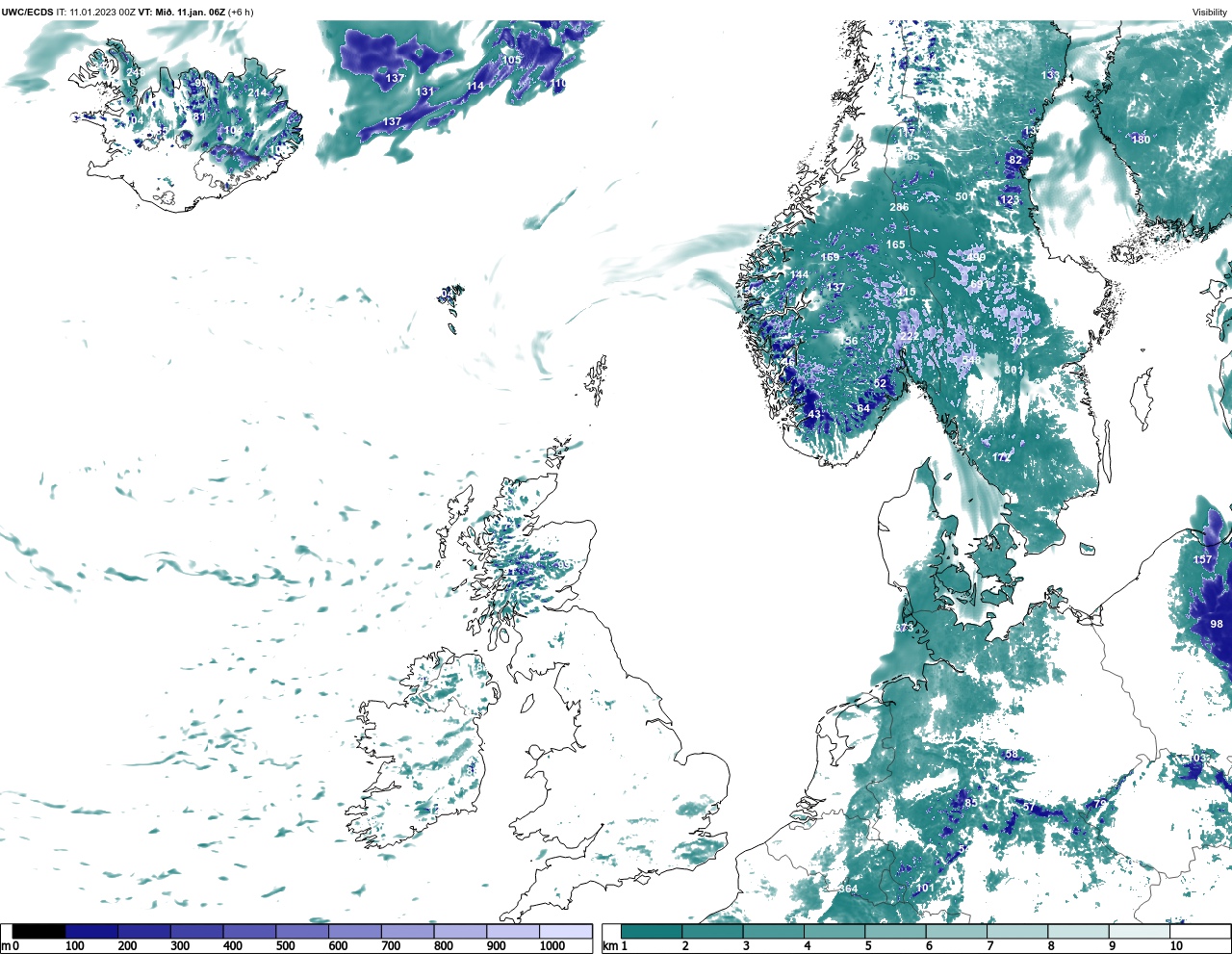Image resolution: width=1232 pixels, height=954 pixels.
Task: Click the '373' value on the Danish coast
Action: (904, 629)
